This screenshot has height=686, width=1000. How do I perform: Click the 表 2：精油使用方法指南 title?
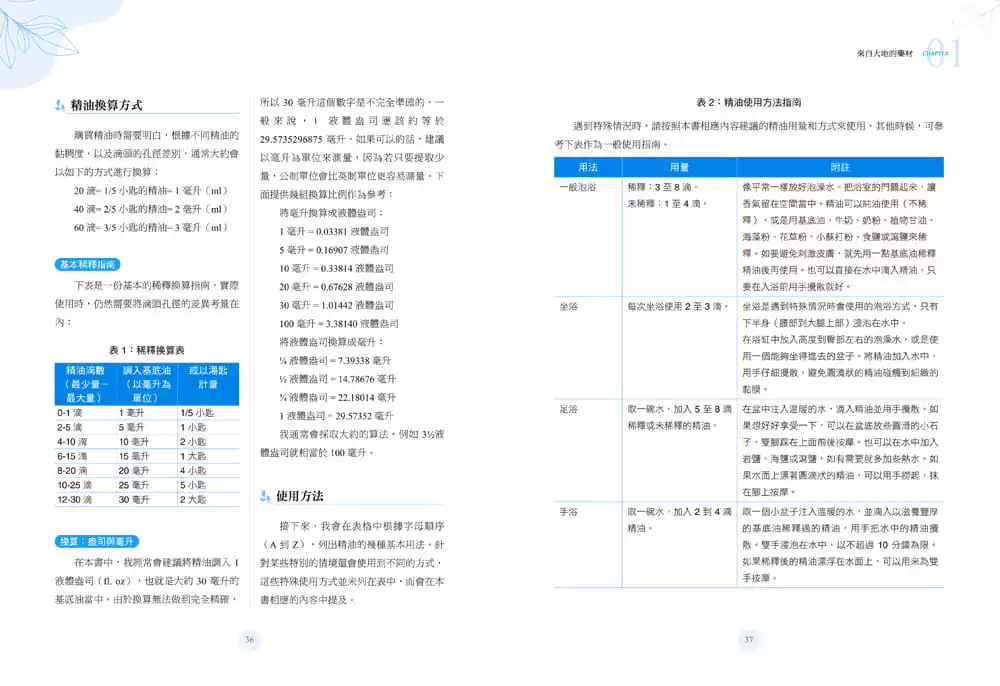[749, 102]
